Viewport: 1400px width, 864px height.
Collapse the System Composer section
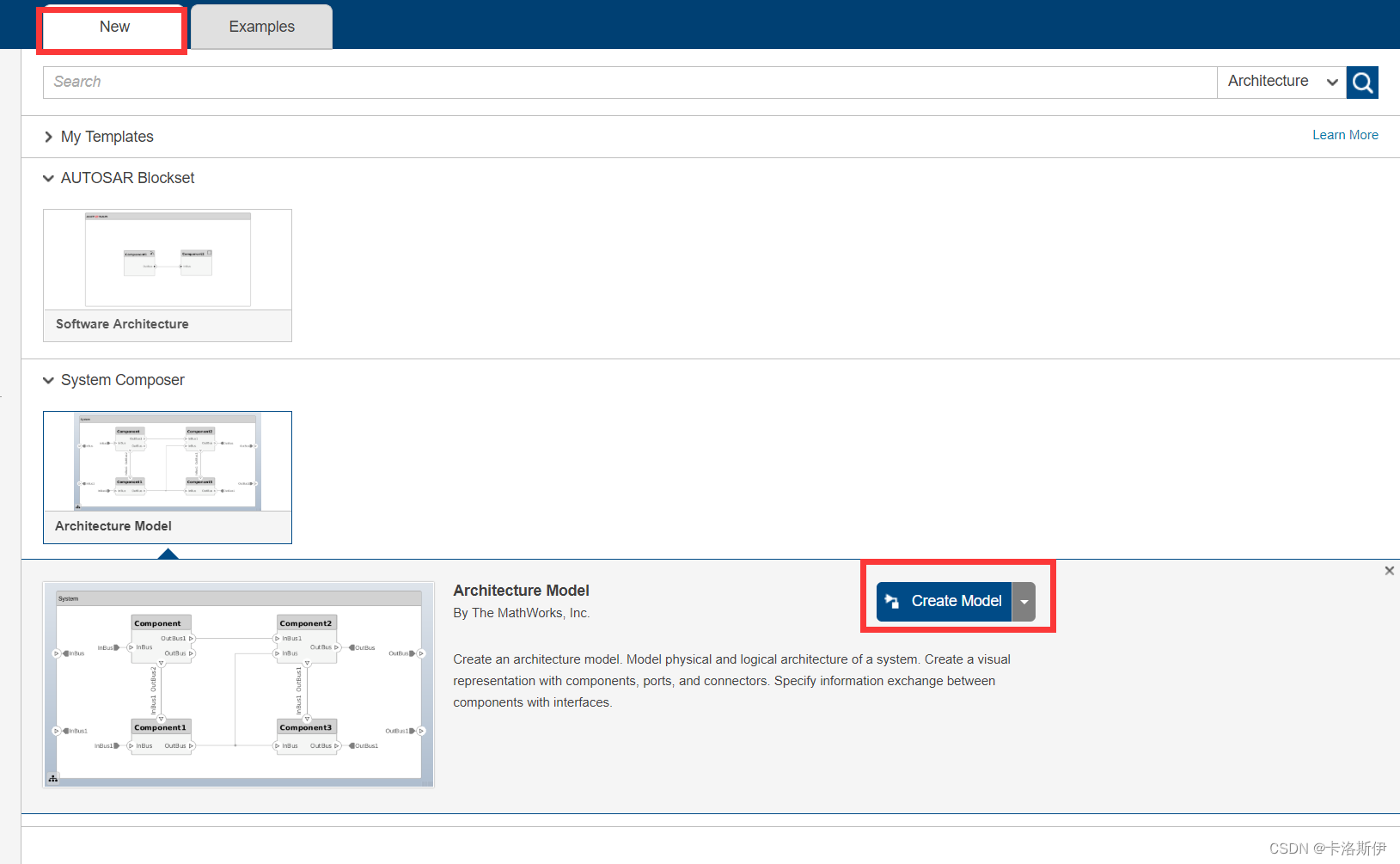(x=113, y=380)
